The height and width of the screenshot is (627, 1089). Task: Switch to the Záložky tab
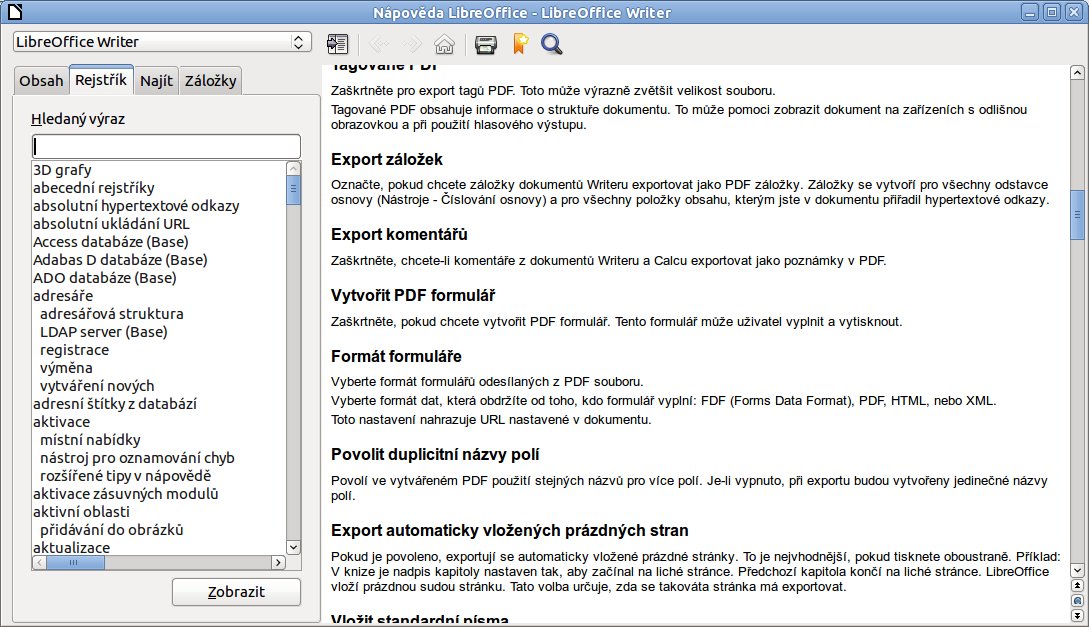tap(210, 81)
